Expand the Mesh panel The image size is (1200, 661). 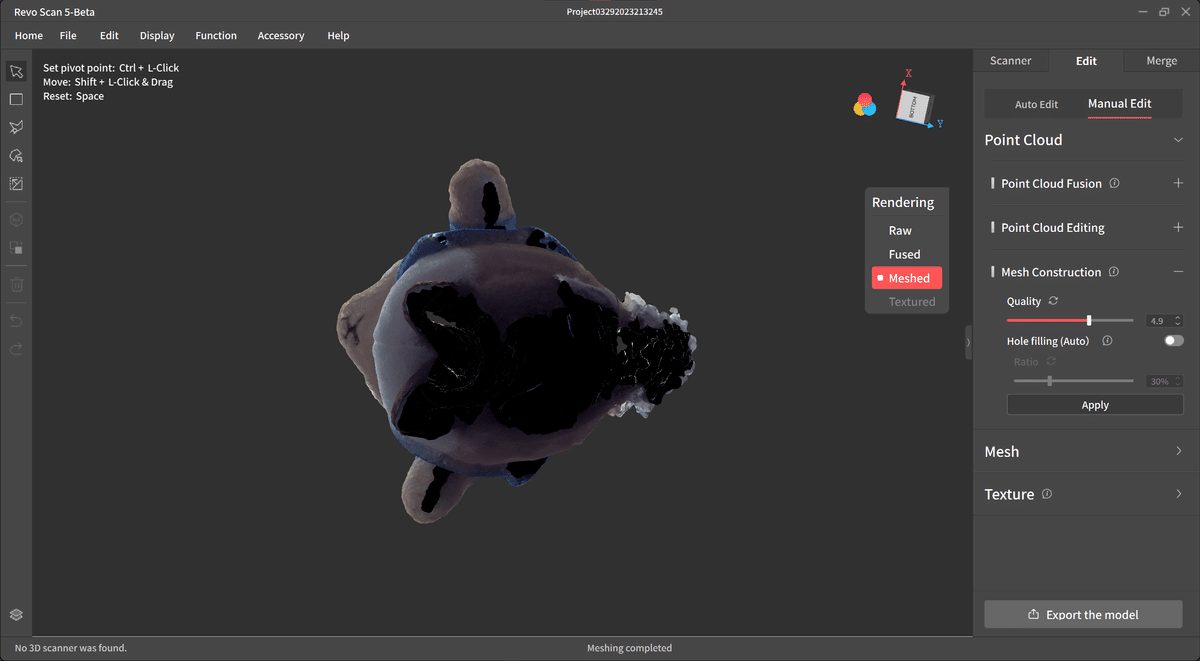click(1084, 452)
